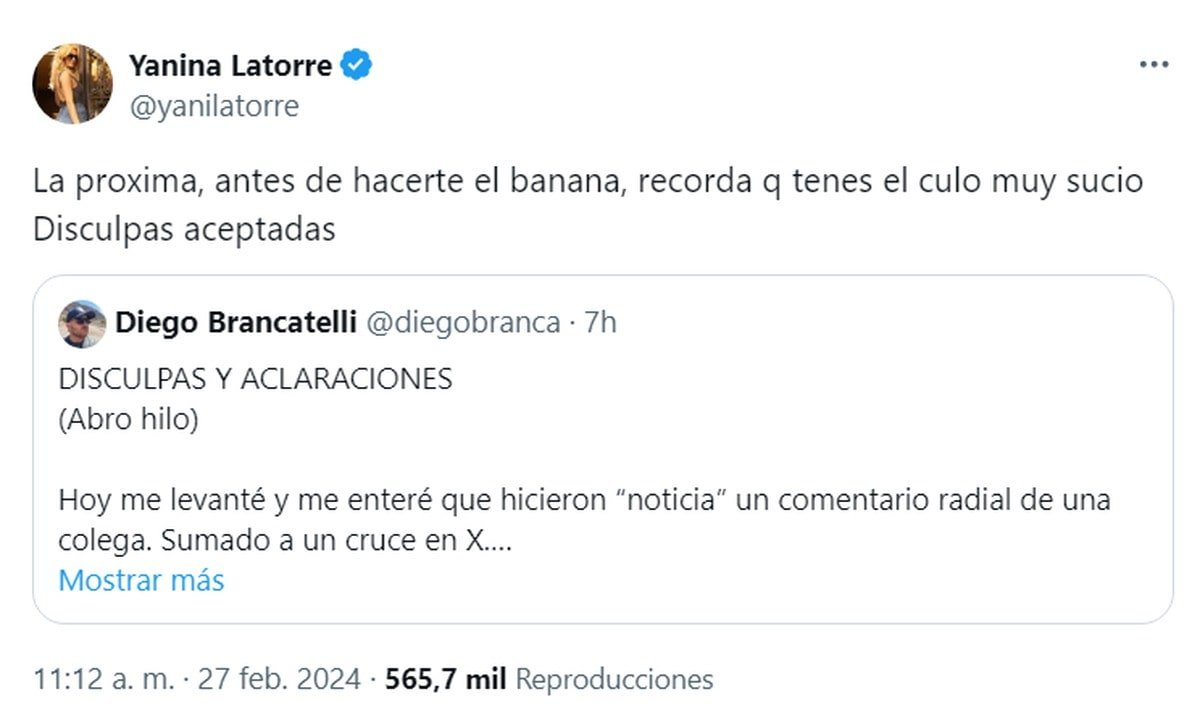
Task: Open the @yanilatorre handle
Action: (x=214, y=106)
